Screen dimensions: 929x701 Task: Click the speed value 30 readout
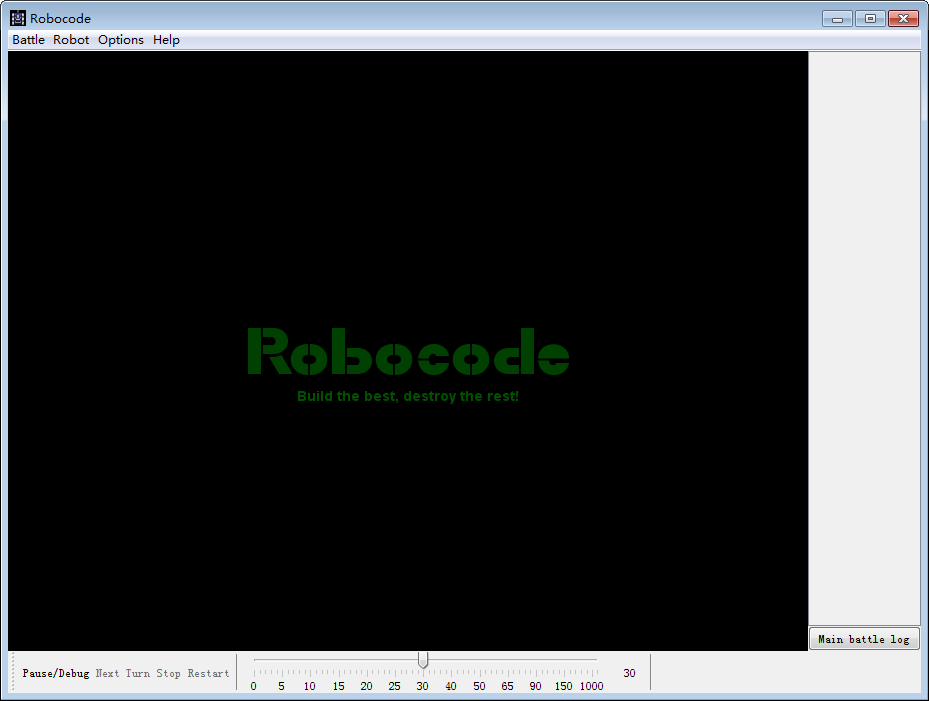(629, 673)
